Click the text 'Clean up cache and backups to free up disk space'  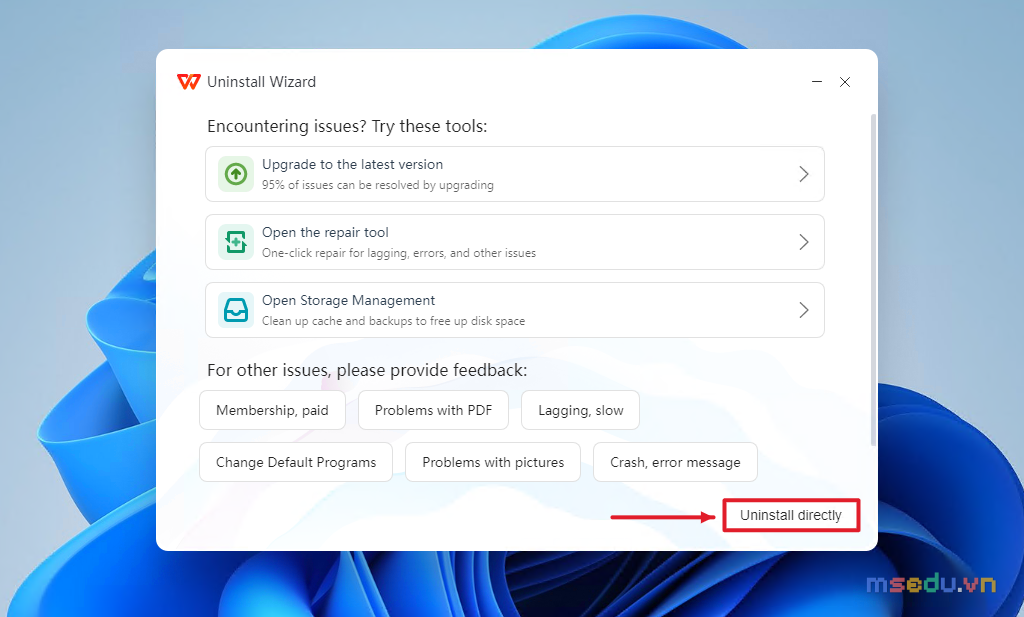[x=394, y=321]
